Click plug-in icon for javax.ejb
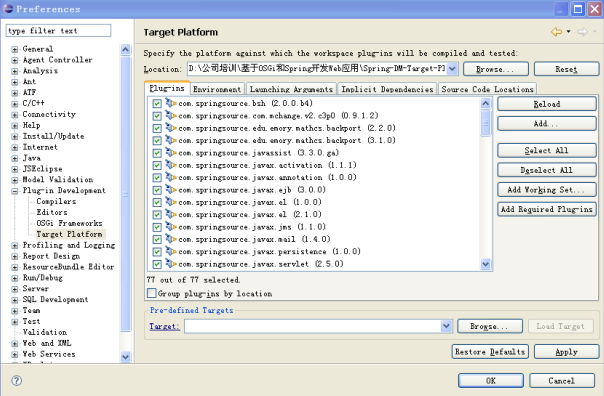Screen dimensions: 604x396 click(171, 189)
